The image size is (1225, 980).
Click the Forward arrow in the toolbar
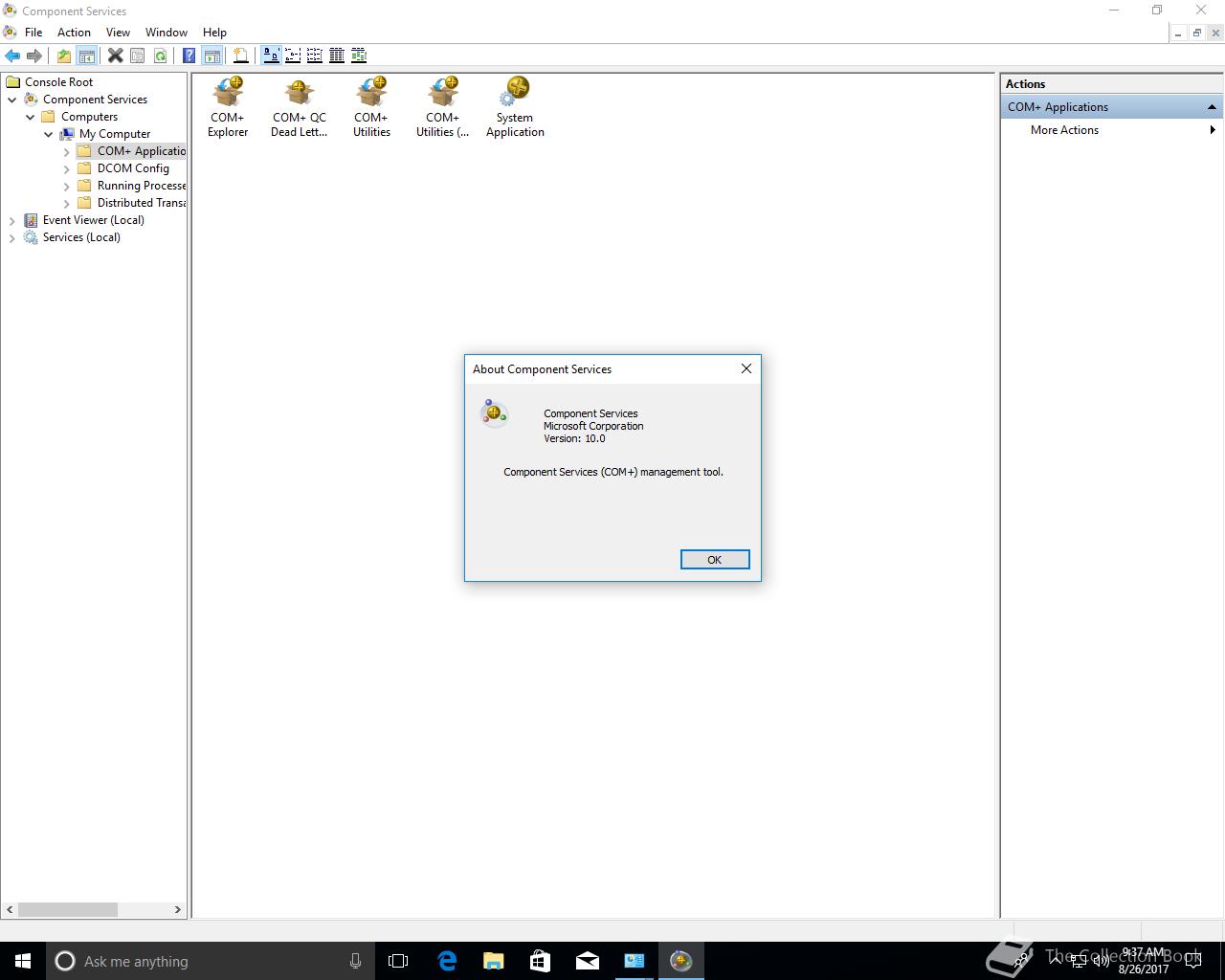[34, 56]
